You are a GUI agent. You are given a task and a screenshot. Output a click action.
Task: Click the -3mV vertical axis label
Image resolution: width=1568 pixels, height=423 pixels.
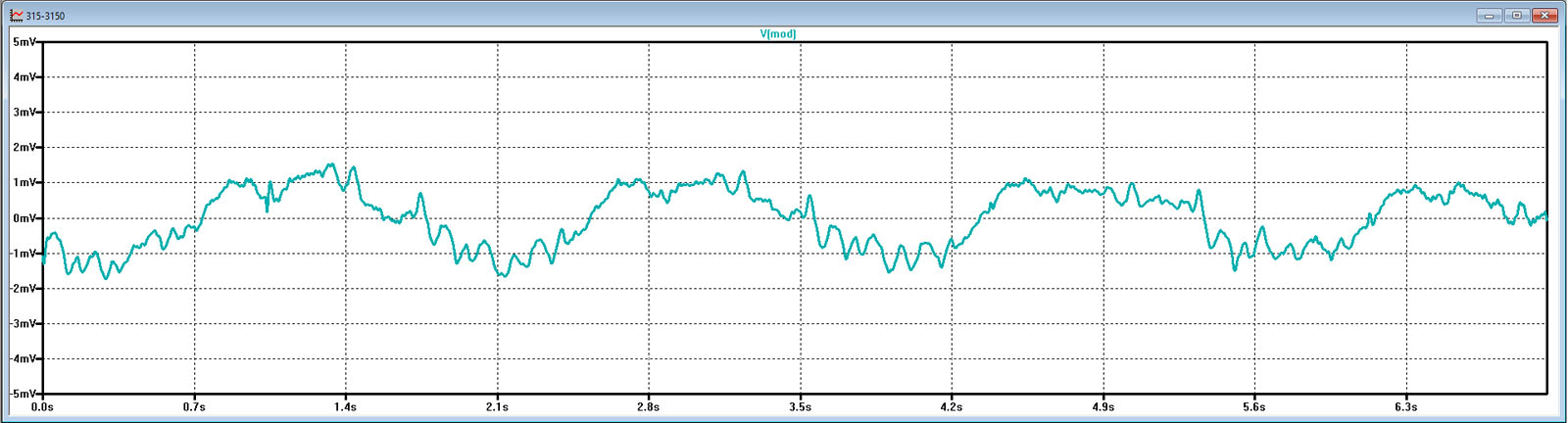coord(23,324)
